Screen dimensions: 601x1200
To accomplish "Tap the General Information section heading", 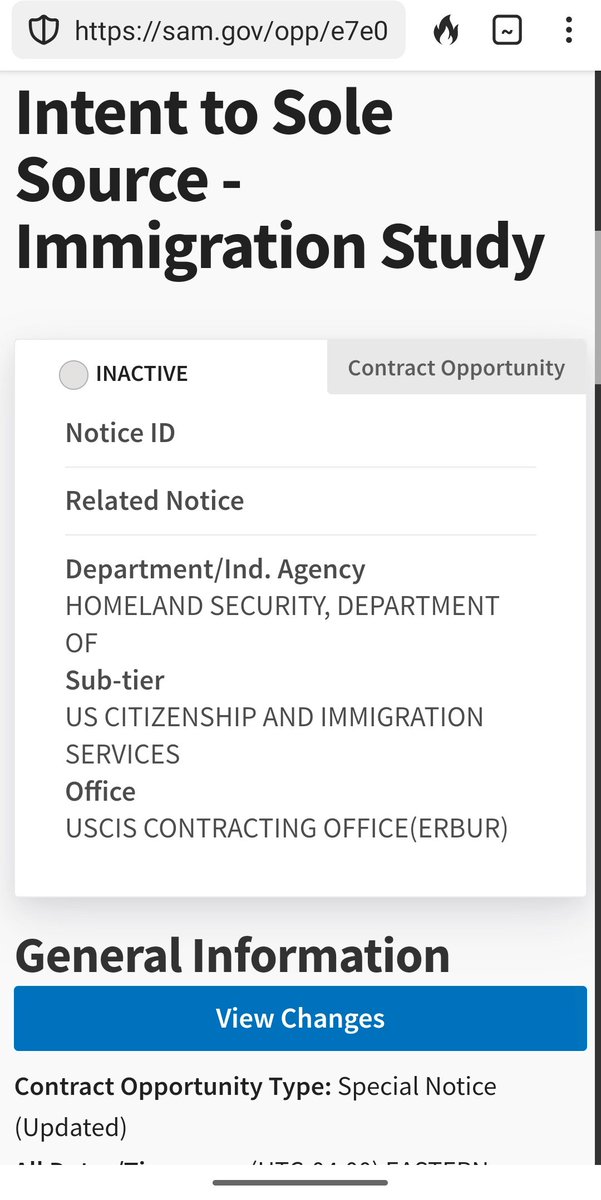I will coord(232,955).
